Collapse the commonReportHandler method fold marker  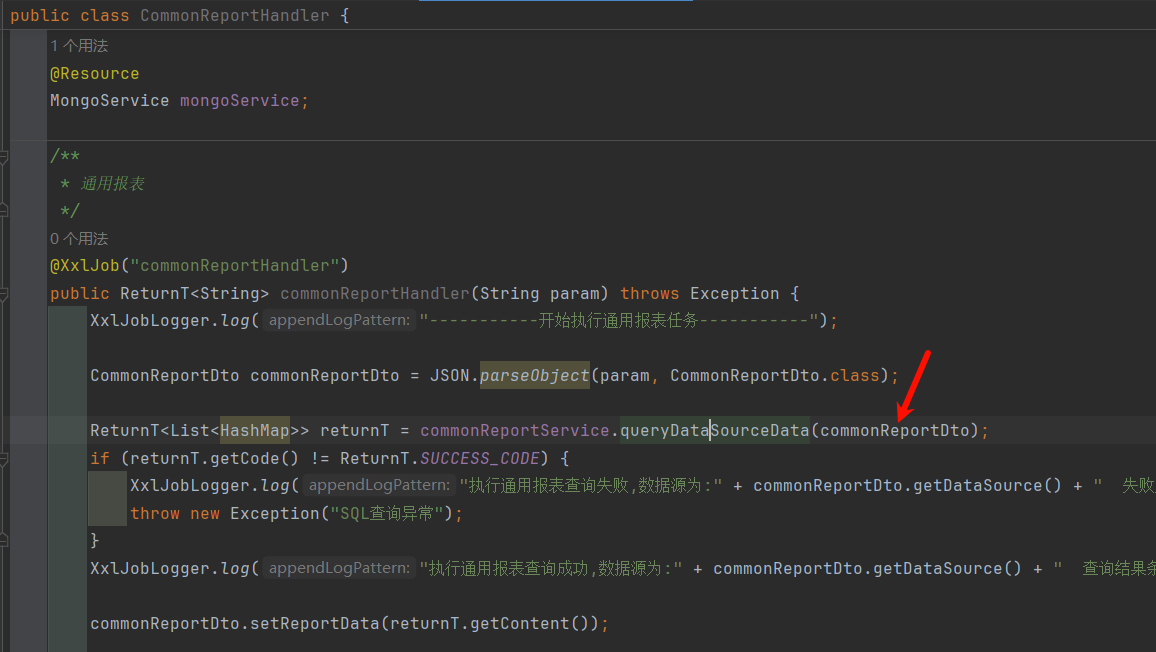coord(4,294)
